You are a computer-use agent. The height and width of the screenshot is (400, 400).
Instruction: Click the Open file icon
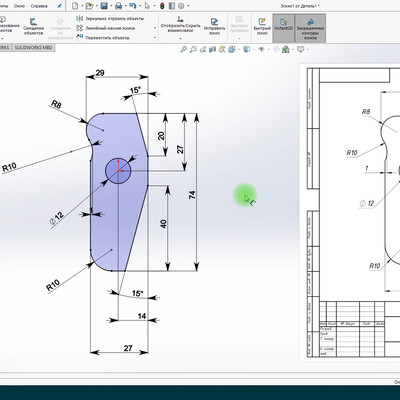click(89, 6)
